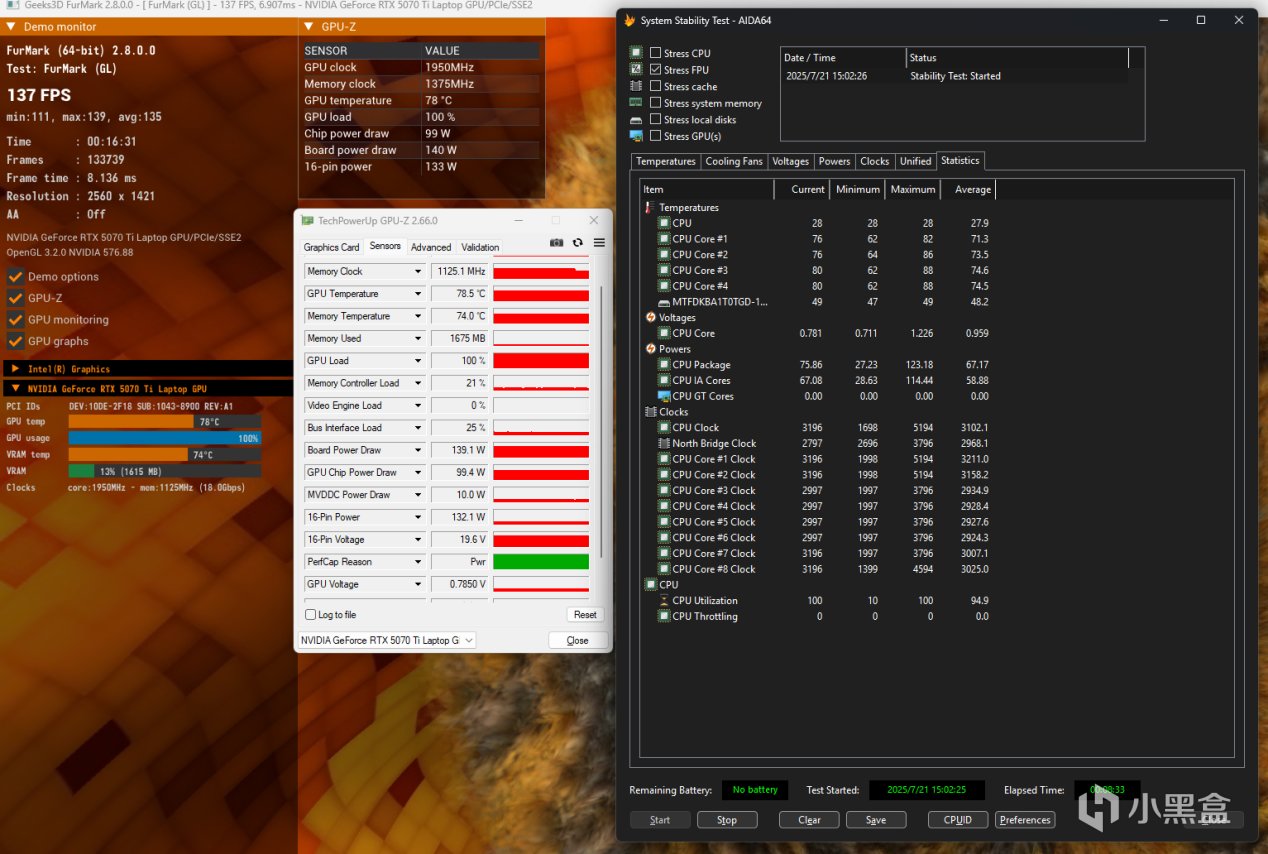Open the PerfCap Reason sensor dropdown
The height and width of the screenshot is (854, 1268).
(x=418, y=562)
